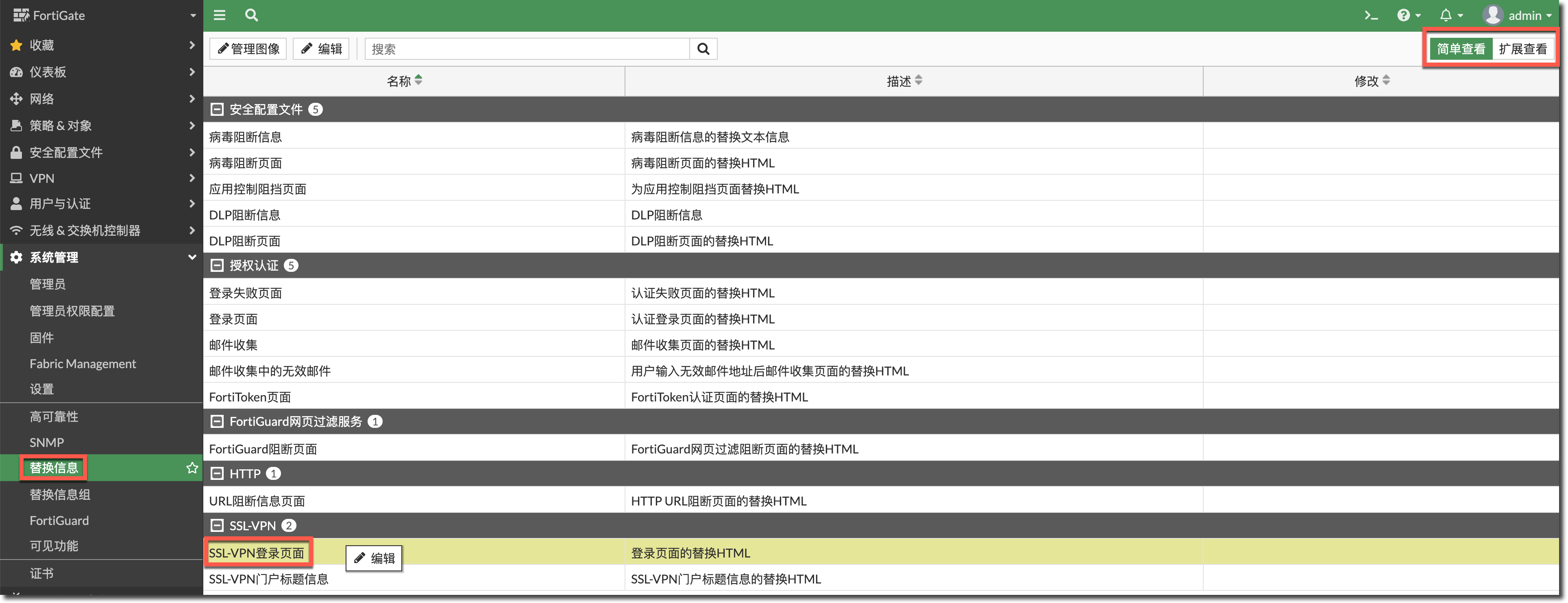Click the floating 编辑 button on SSL-VPN row
Screen dimensions: 1568x603
[x=374, y=558]
